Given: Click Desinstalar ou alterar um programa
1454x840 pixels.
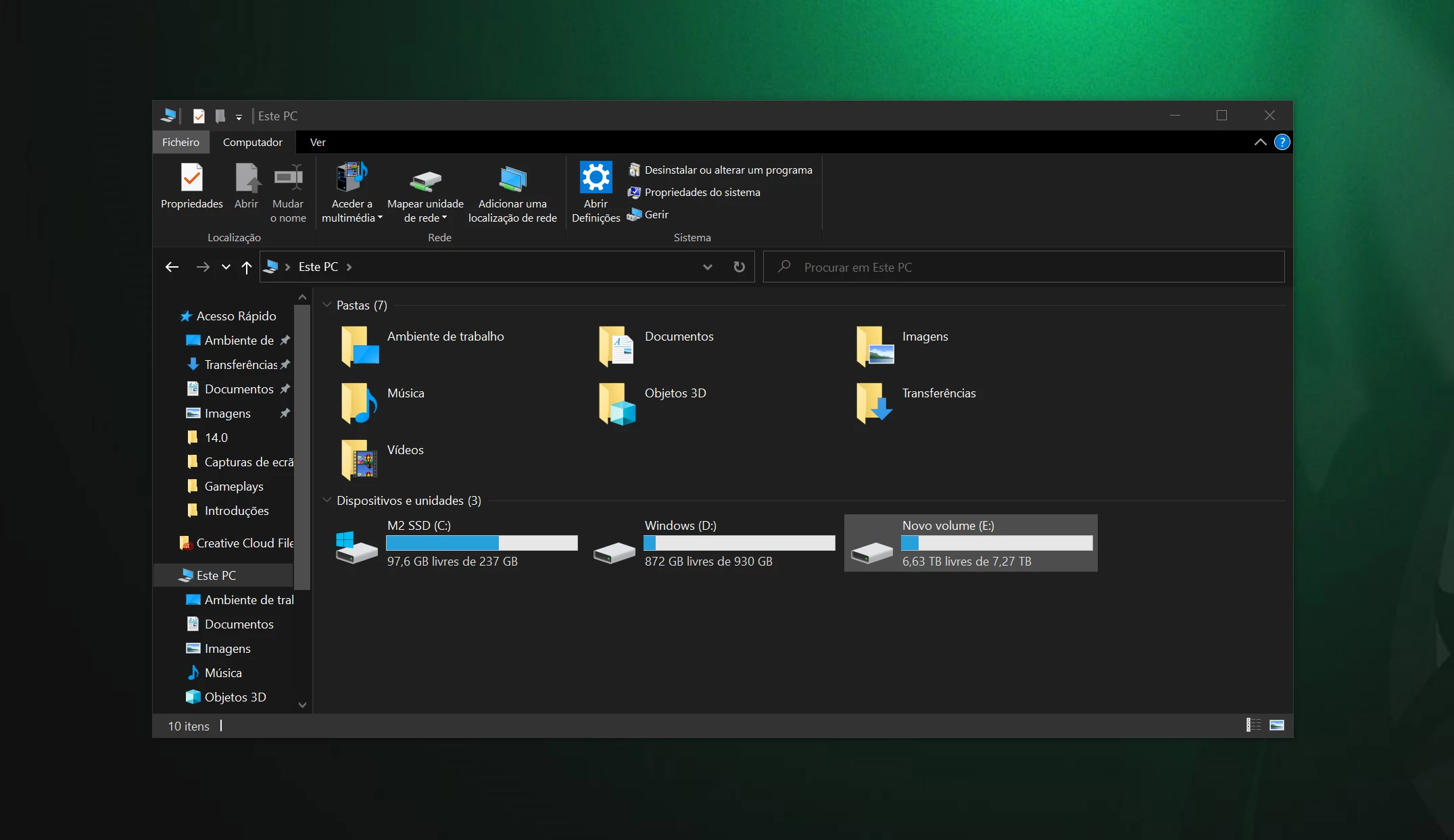Looking at the screenshot, I should pos(727,170).
